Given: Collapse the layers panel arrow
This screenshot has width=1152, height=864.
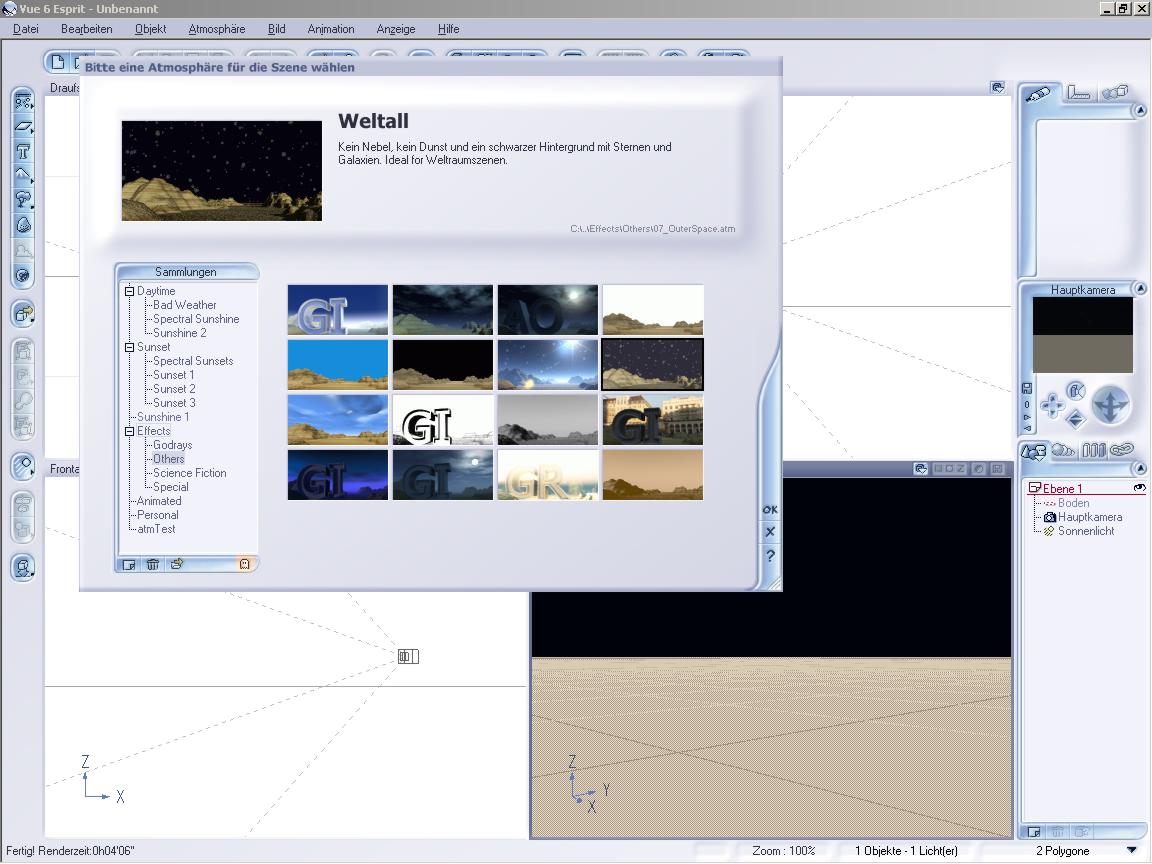Looking at the screenshot, I should coord(1140,468).
